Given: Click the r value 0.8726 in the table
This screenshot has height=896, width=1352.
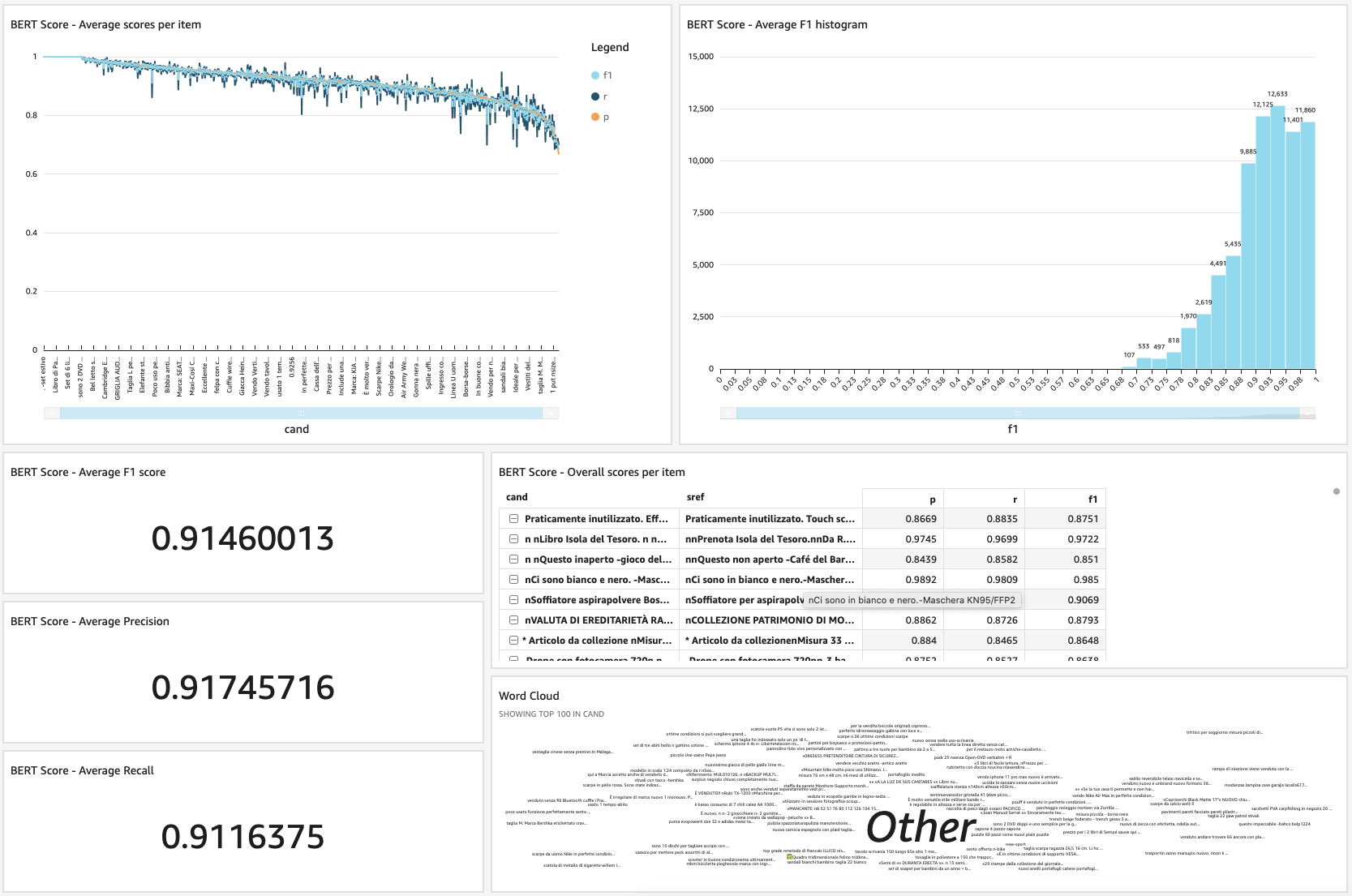Looking at the screenshot, I should (1002, 620).
